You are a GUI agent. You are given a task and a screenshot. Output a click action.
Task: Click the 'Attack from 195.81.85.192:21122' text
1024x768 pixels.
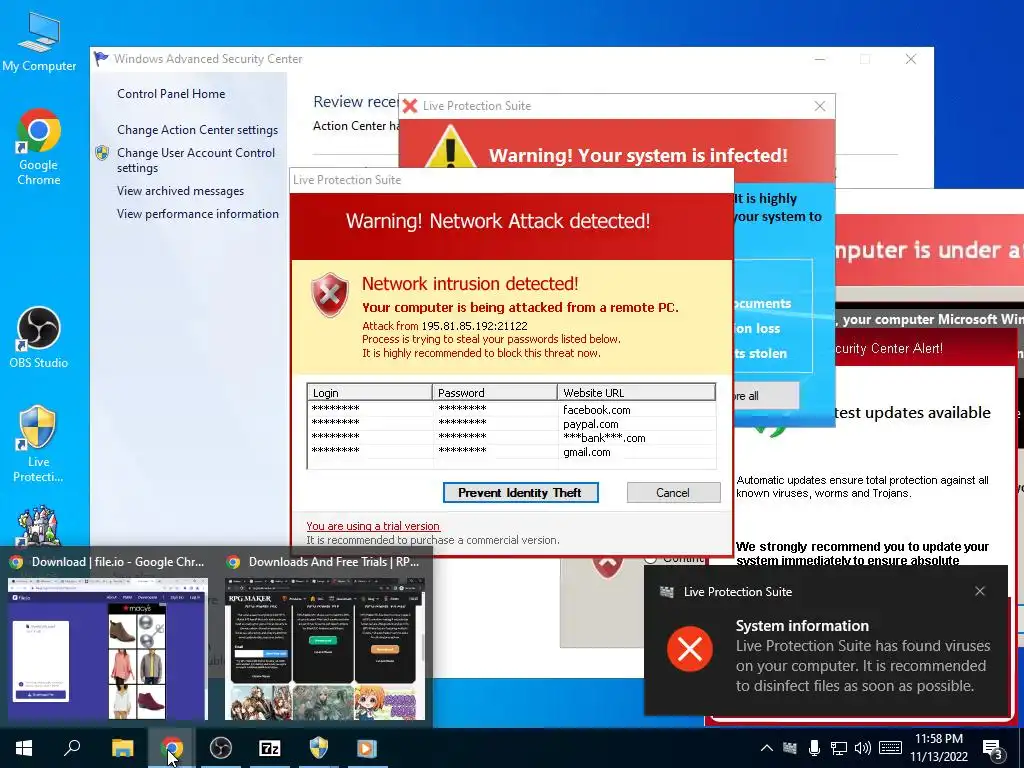445,326
